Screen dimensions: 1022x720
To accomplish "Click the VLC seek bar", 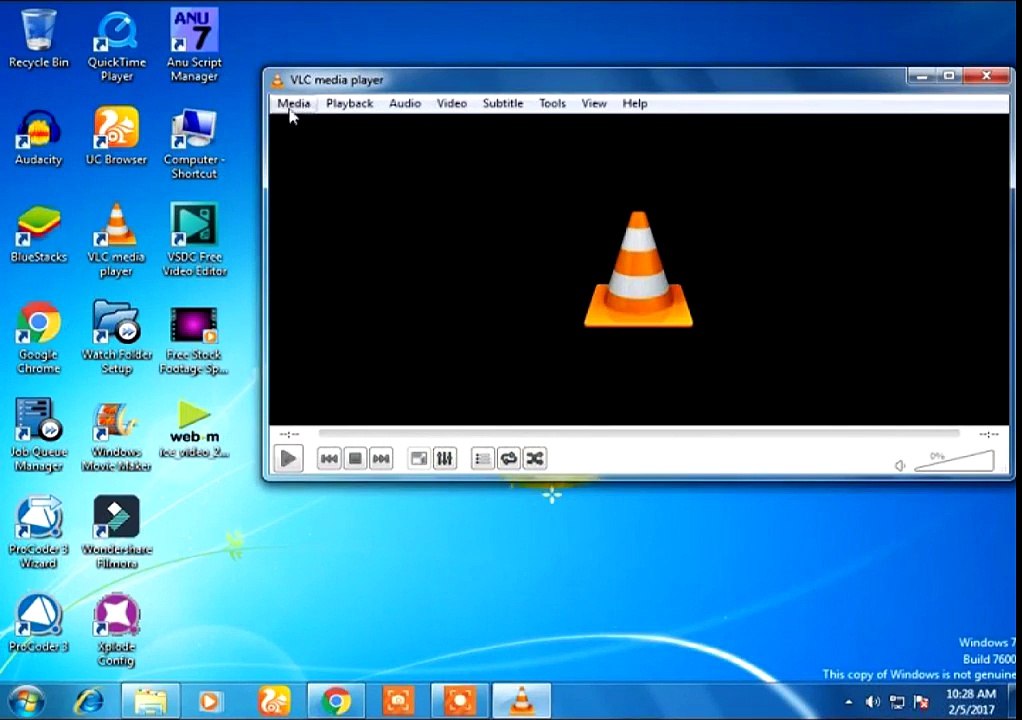I will click(639, 433).
